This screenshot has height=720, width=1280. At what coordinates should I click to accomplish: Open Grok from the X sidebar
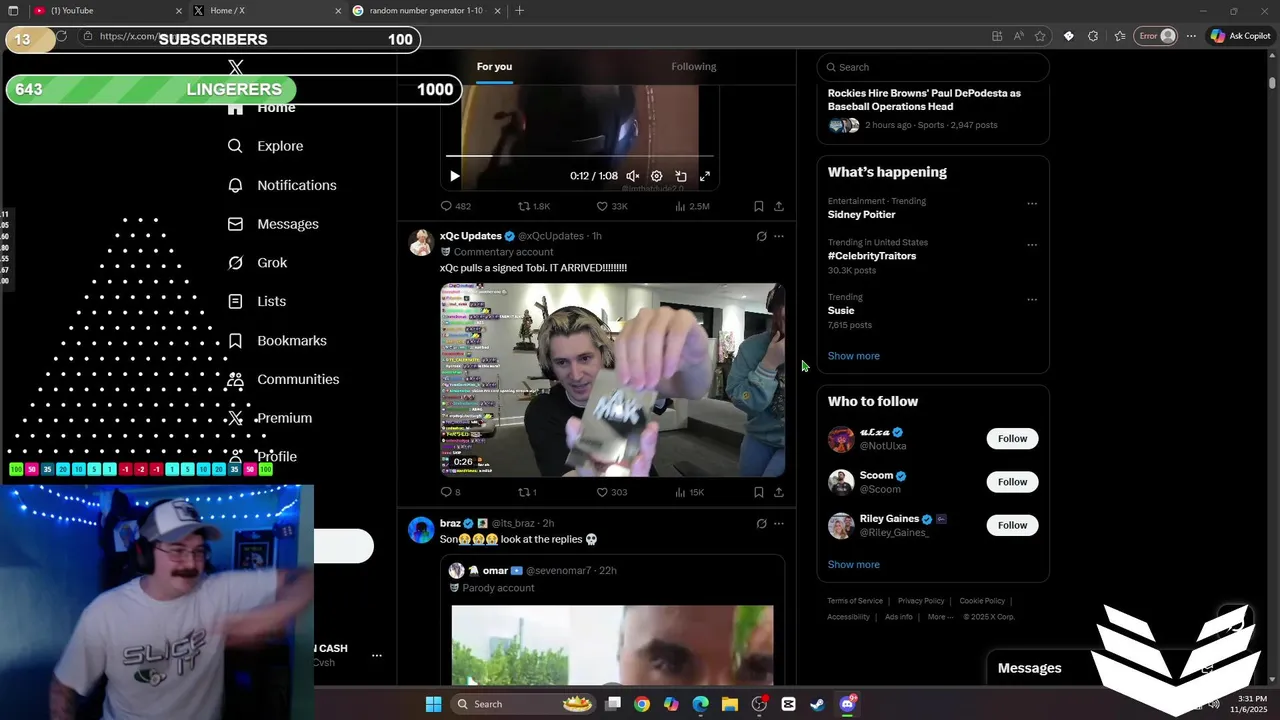258,263
